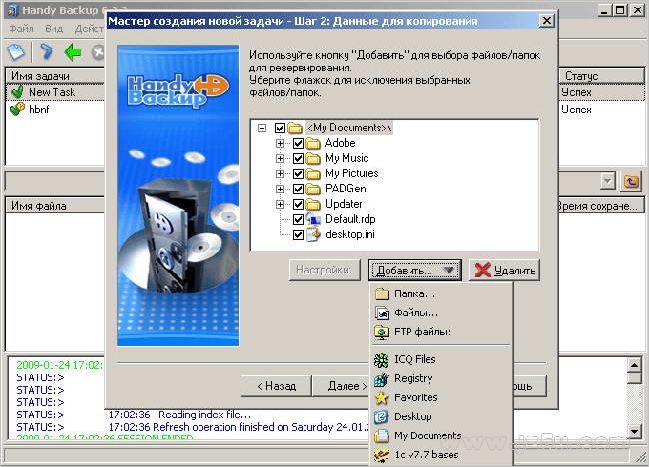This screenshot has width=649, height=467.
Task: Uncheck the Default.rdp checkbox
Action: tap(298, 219)
